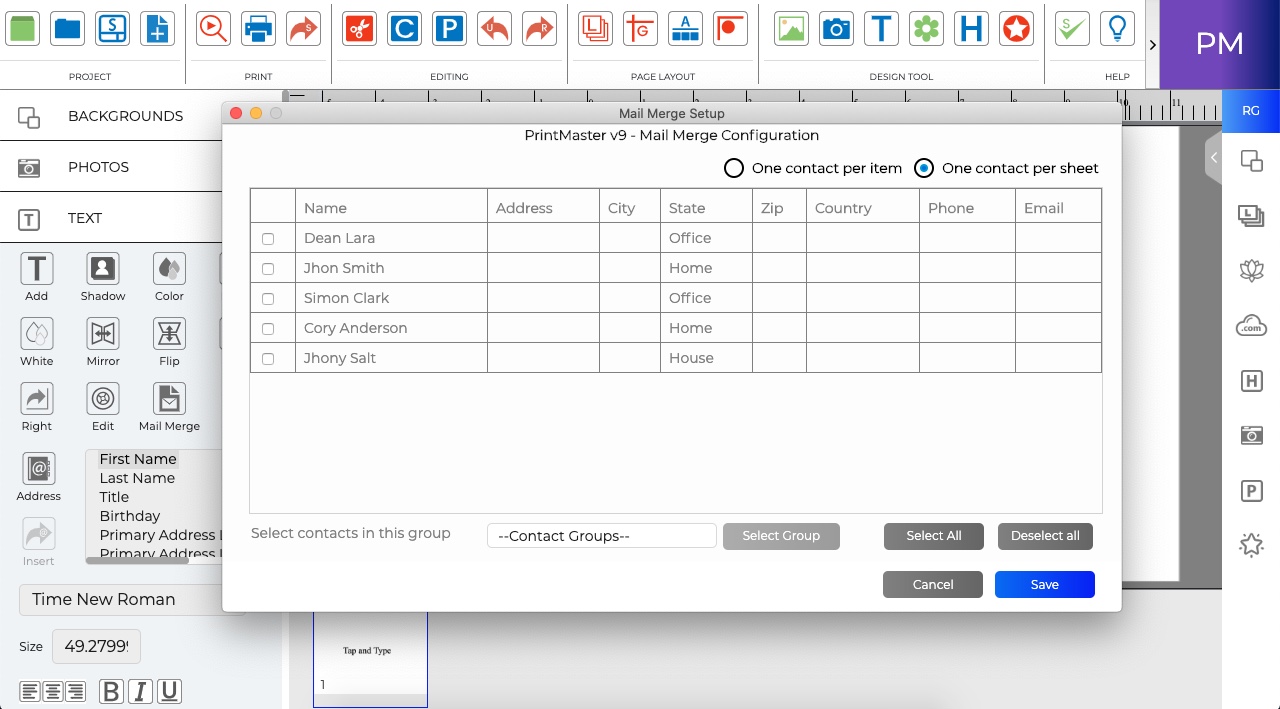Open the Print tool icon
Image resolution: width=1280 pixels, height=709 pixels.
(x=258, y=29)
